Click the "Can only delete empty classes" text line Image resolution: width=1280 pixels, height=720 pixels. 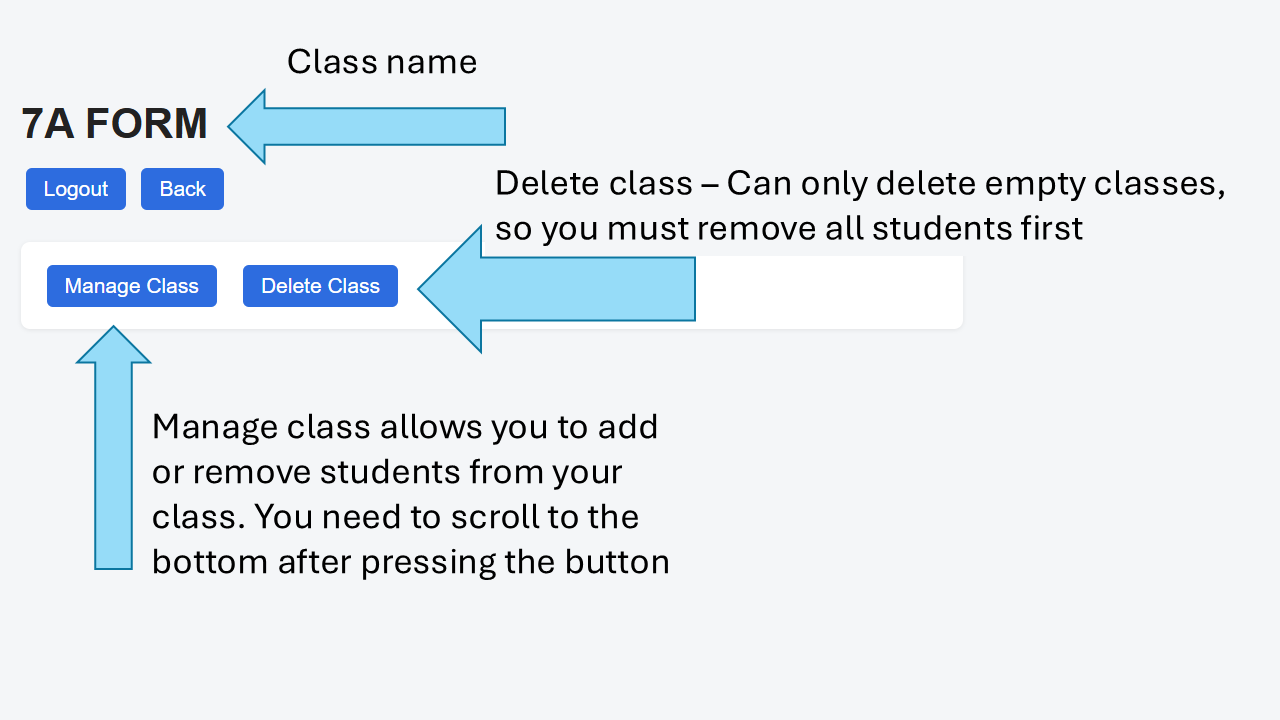[x=860, y=184]
